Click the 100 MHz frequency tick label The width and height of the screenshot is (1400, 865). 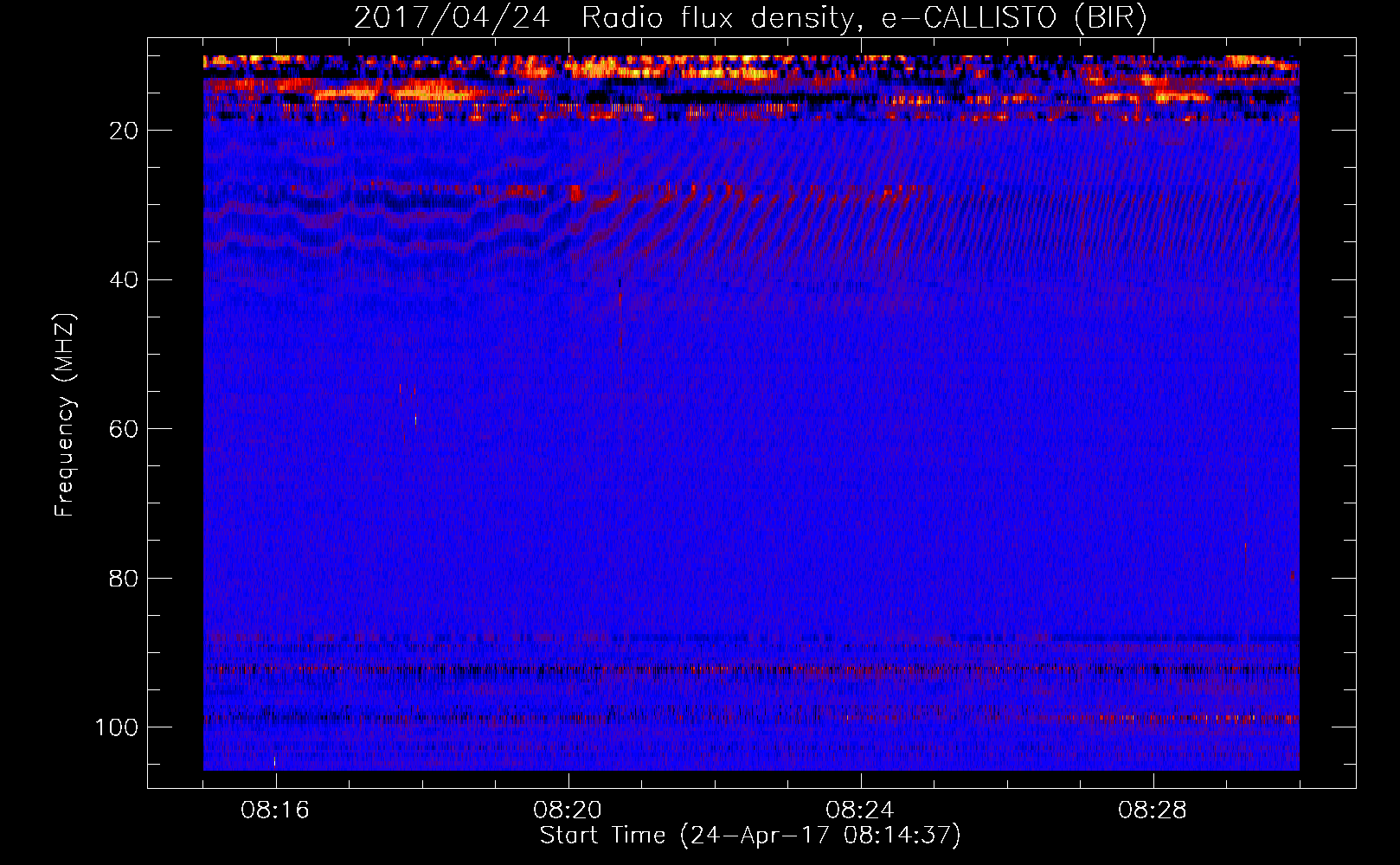point(117,727)
